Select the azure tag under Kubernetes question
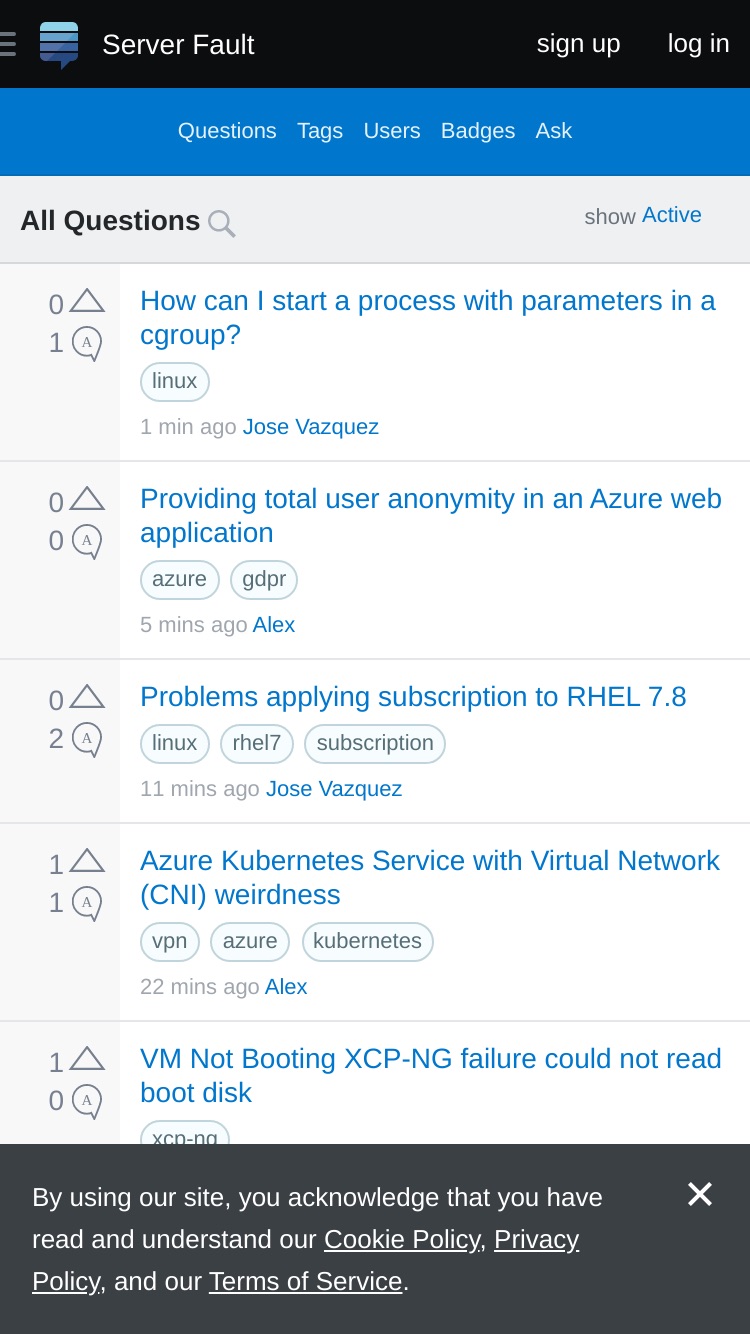750x1334 pixels. [250, 942]
